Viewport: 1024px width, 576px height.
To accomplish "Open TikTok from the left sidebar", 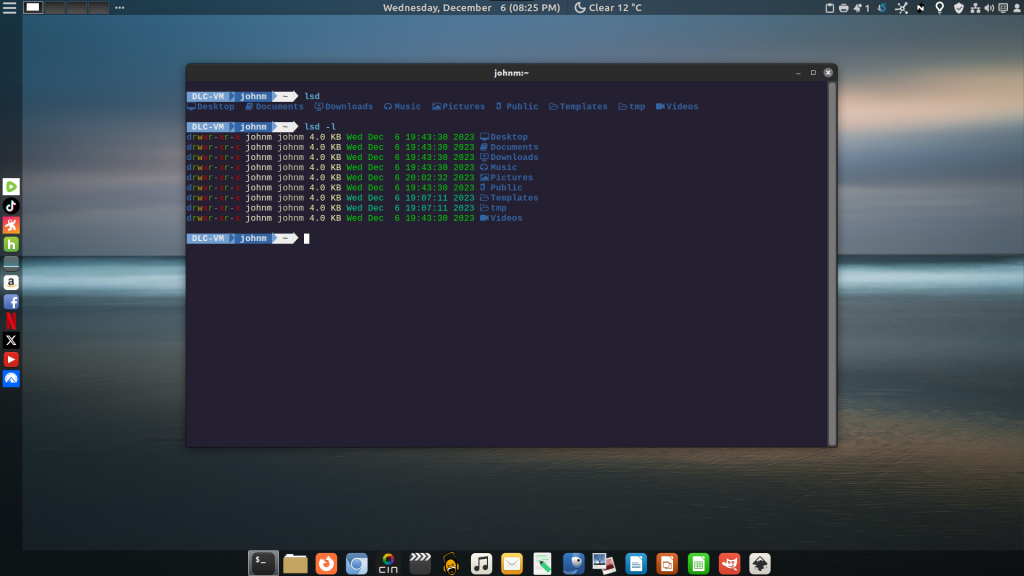I will click(x=11, y=206).
